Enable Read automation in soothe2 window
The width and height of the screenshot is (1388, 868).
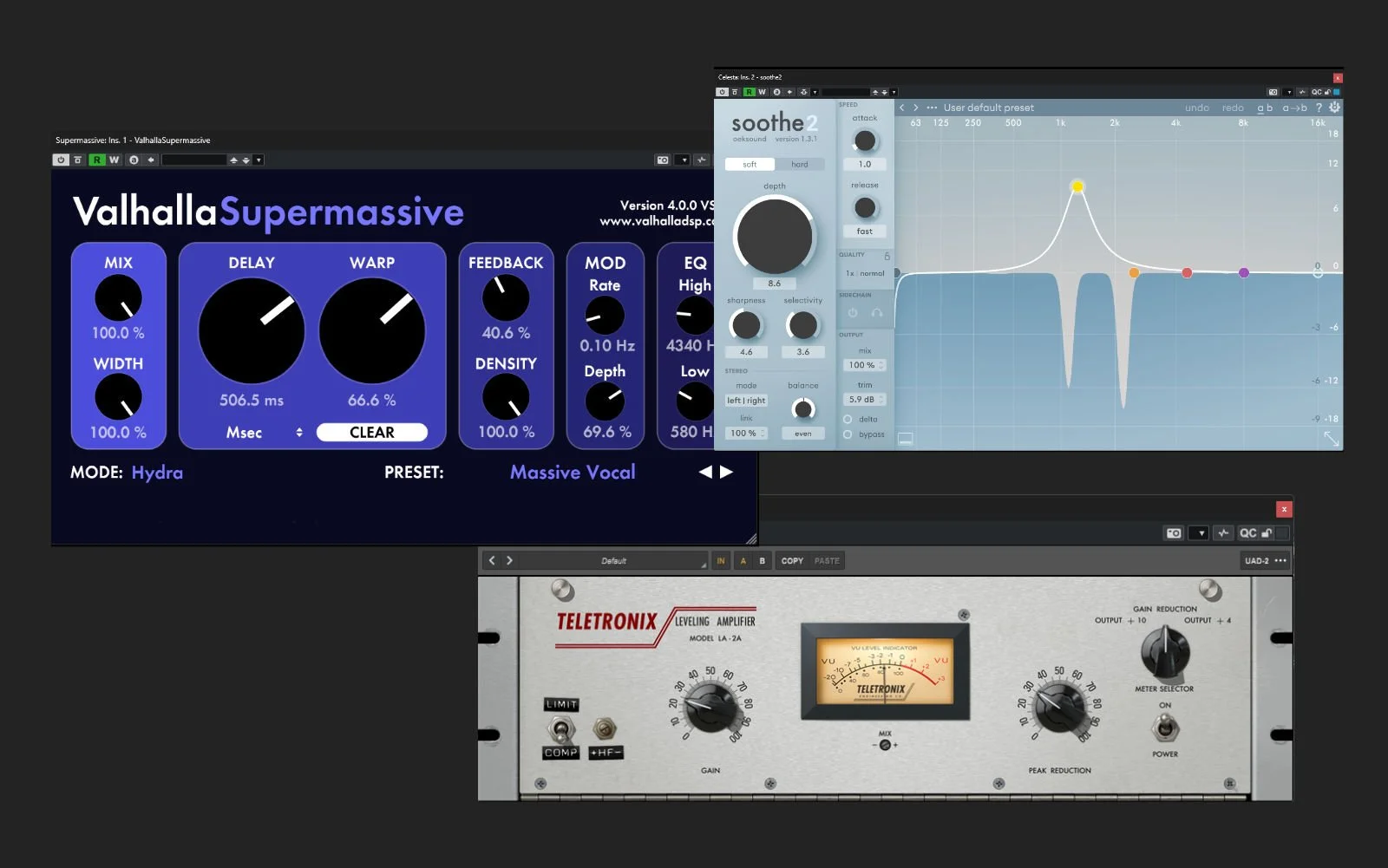pyautogui.click(x=749, y=92)
